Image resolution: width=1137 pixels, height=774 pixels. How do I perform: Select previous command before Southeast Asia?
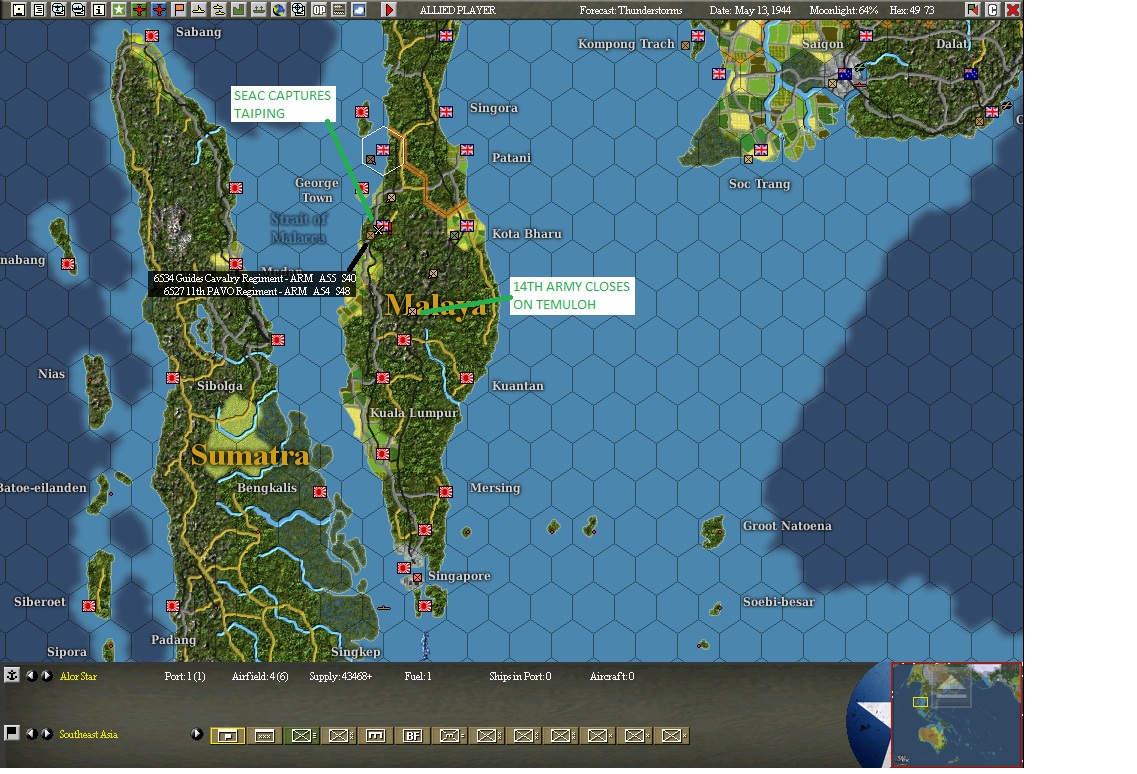click(30, 733)
